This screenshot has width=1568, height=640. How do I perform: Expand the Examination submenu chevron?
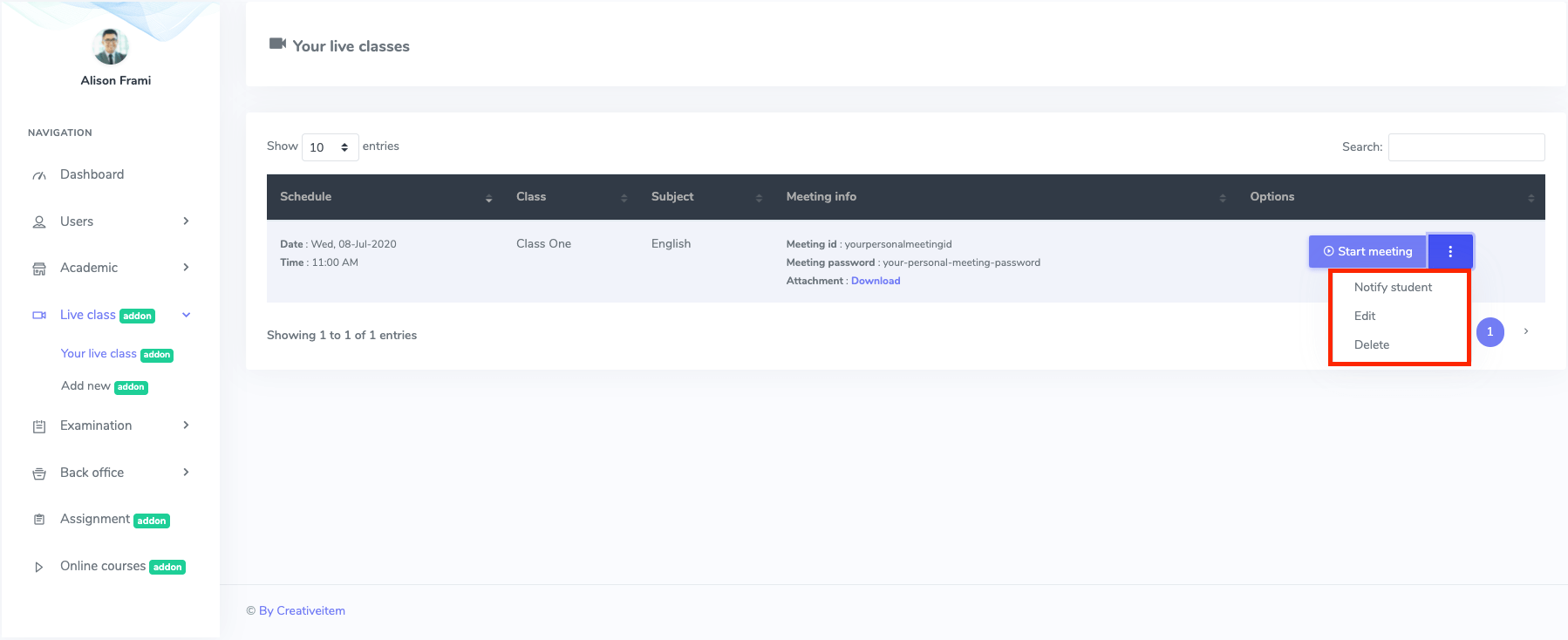(x=186, y=426)
